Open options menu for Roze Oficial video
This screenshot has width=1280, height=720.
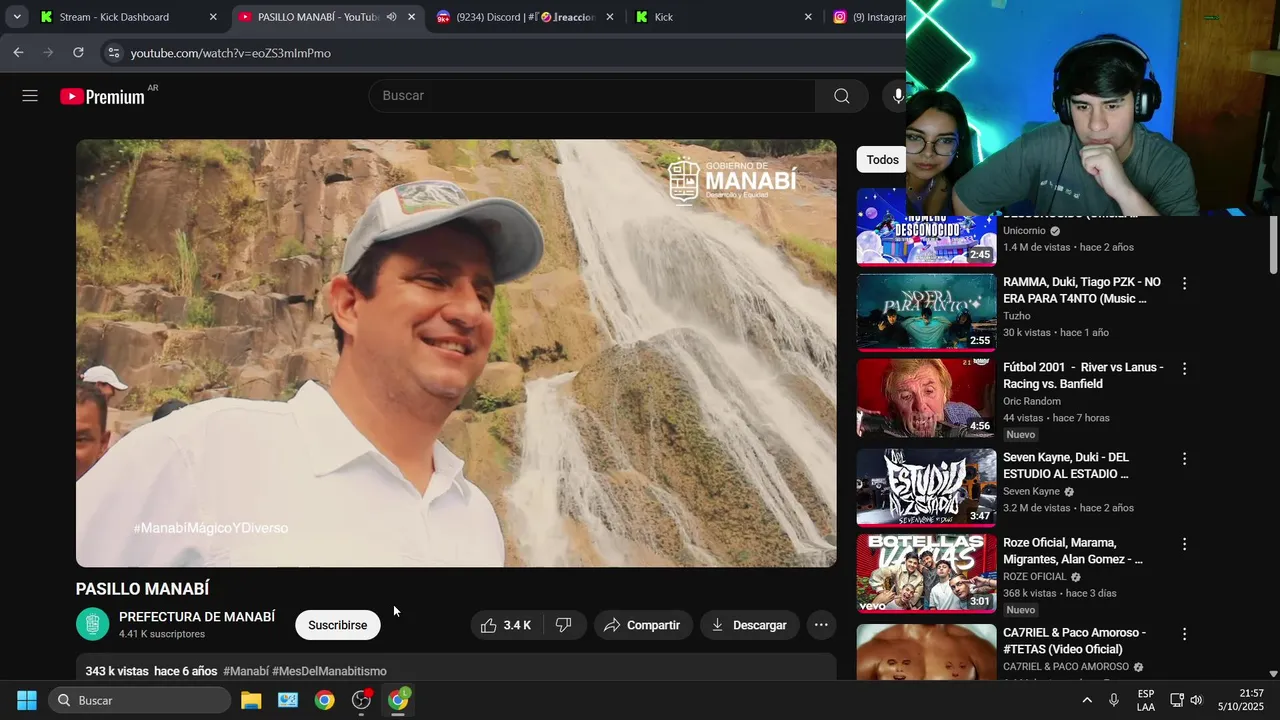(1184, 544)
